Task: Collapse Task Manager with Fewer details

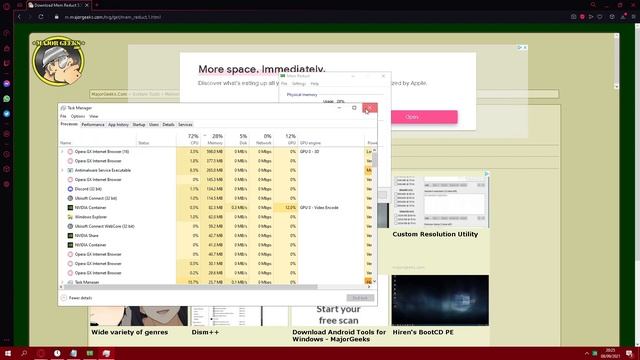Action: coord(76,298)
